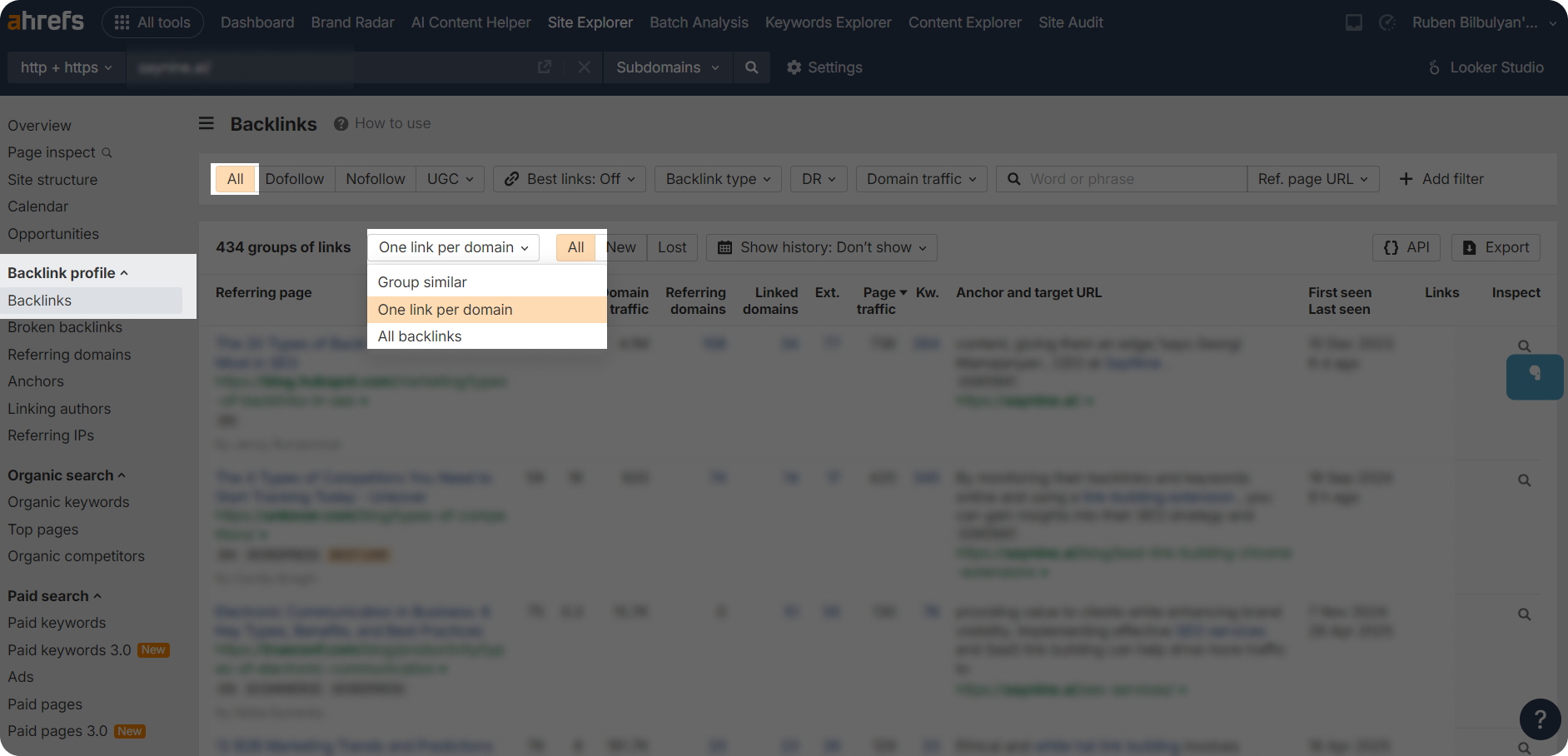Open the DR filter dropdown
Viewport: 1568px width, 756px height.
pos(819,179)
